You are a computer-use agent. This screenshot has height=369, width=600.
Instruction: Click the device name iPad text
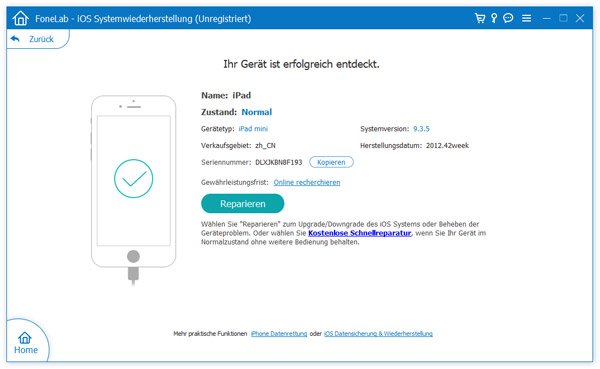point(242,95)
